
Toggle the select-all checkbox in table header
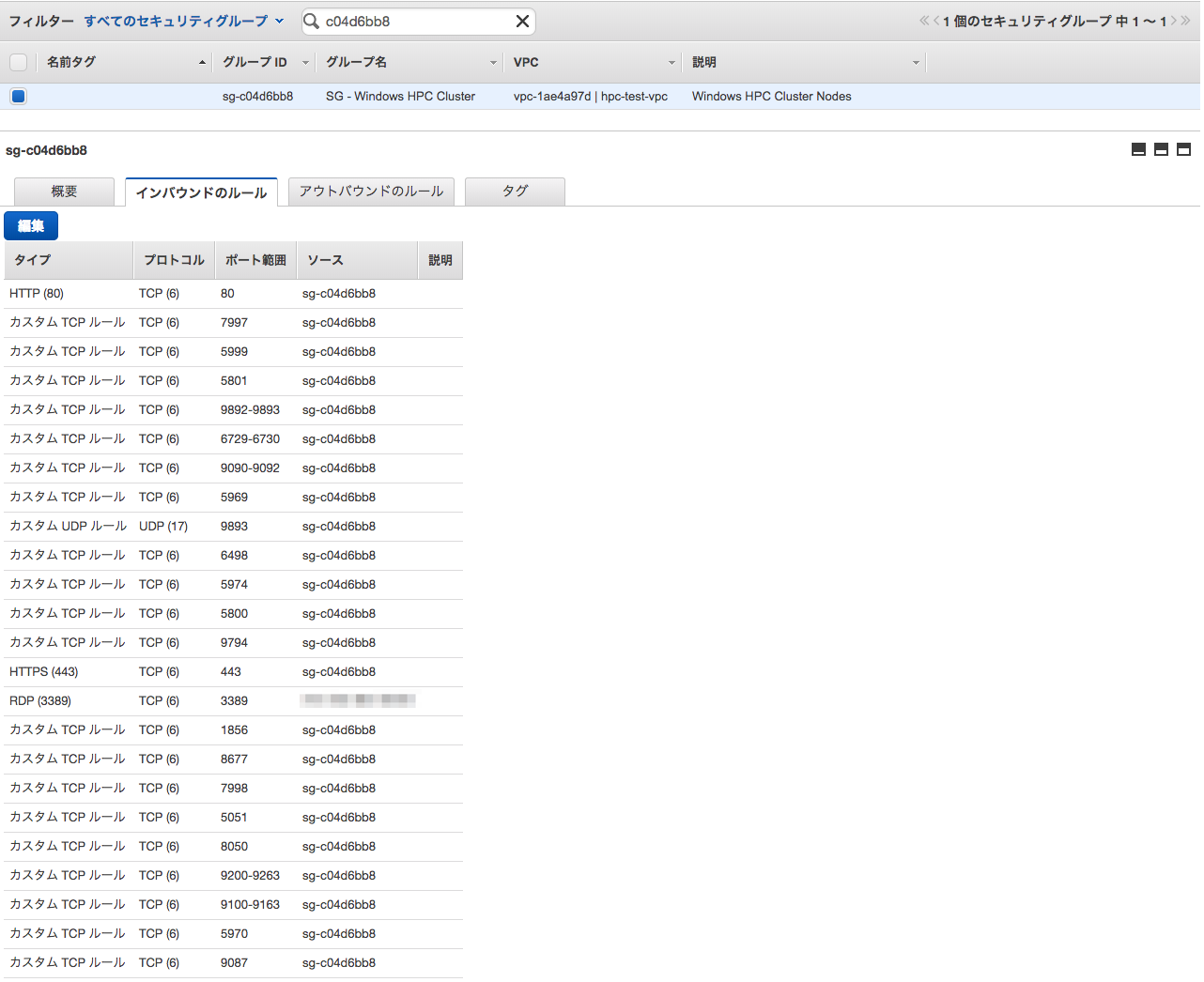(16, 60)
